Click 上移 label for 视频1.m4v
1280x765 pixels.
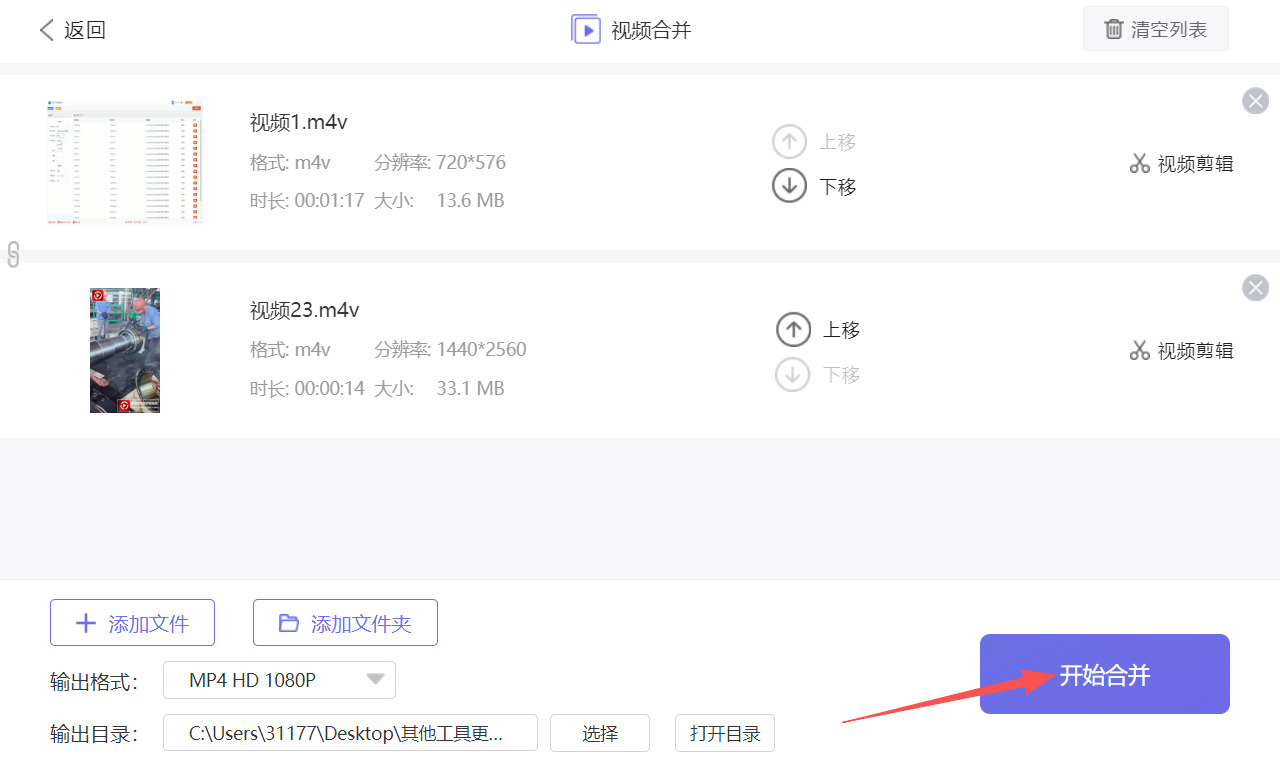coord(838,142)
